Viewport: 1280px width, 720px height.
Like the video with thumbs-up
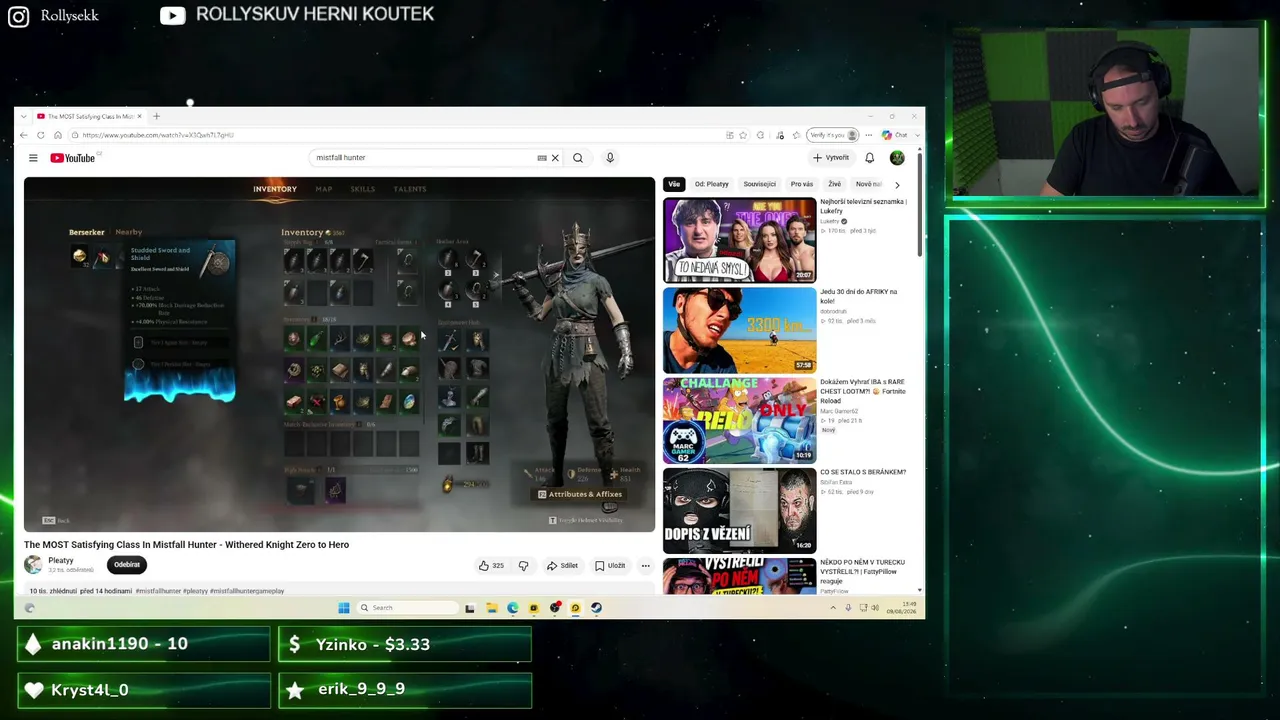click(x=491, y=566)
